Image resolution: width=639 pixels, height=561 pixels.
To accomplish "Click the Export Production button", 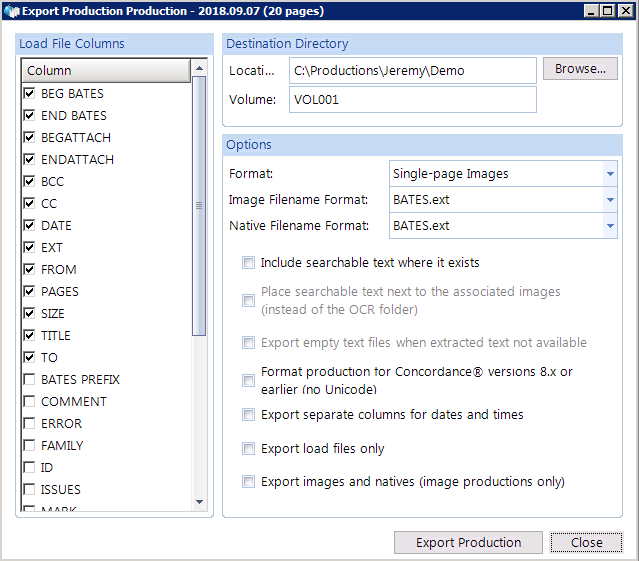I will click(x=469, y=543).
